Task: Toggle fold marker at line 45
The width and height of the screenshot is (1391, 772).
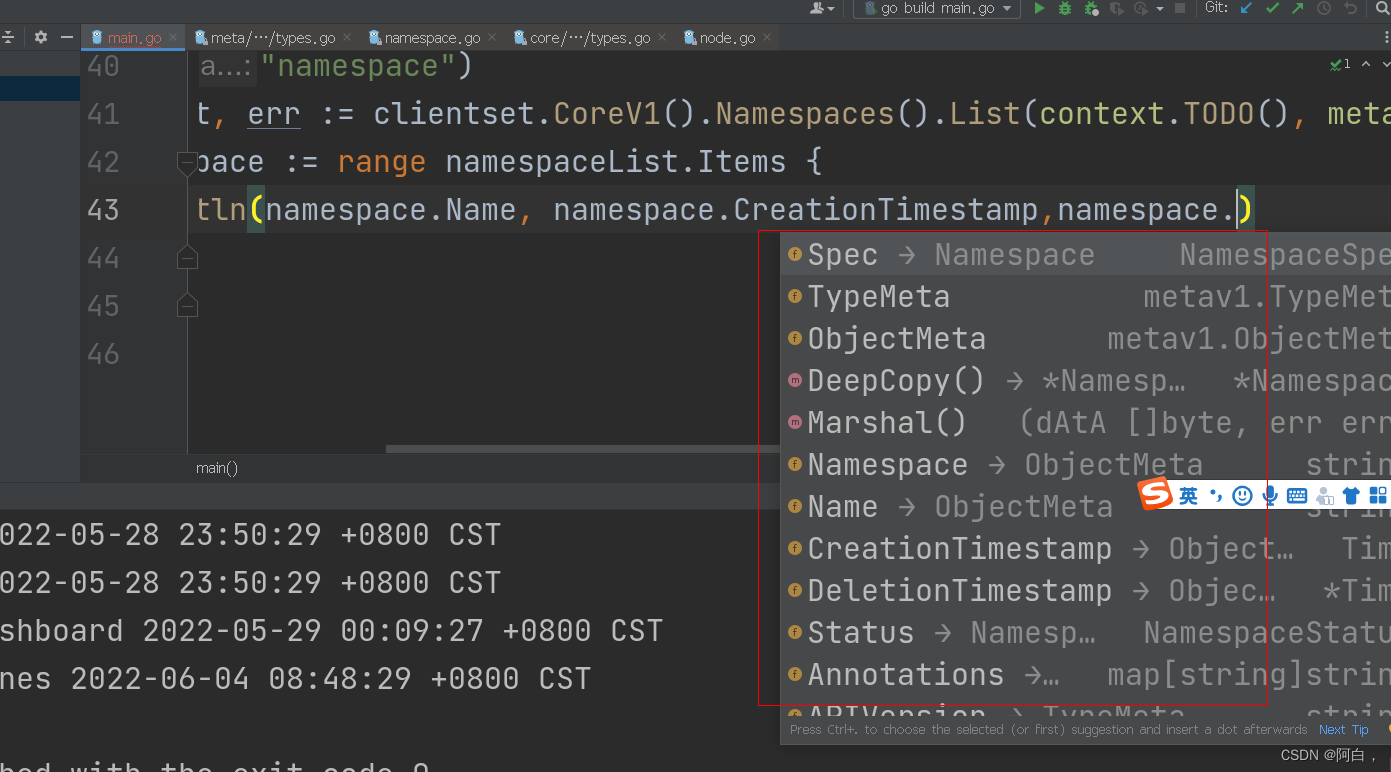Action: [x=187, y=306]
